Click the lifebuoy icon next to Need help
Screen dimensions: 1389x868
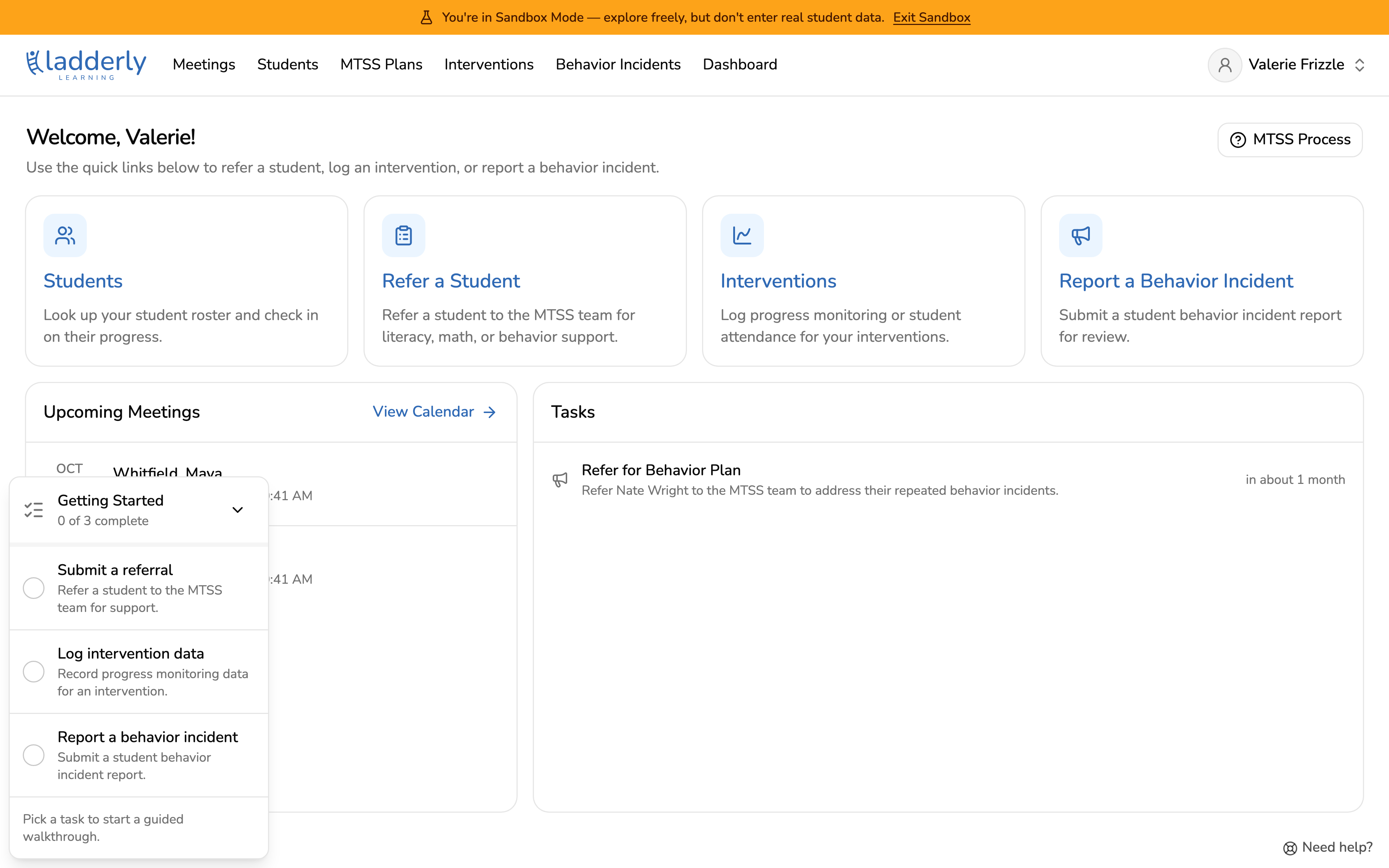pyautogui.click(x=1290, y=848)
